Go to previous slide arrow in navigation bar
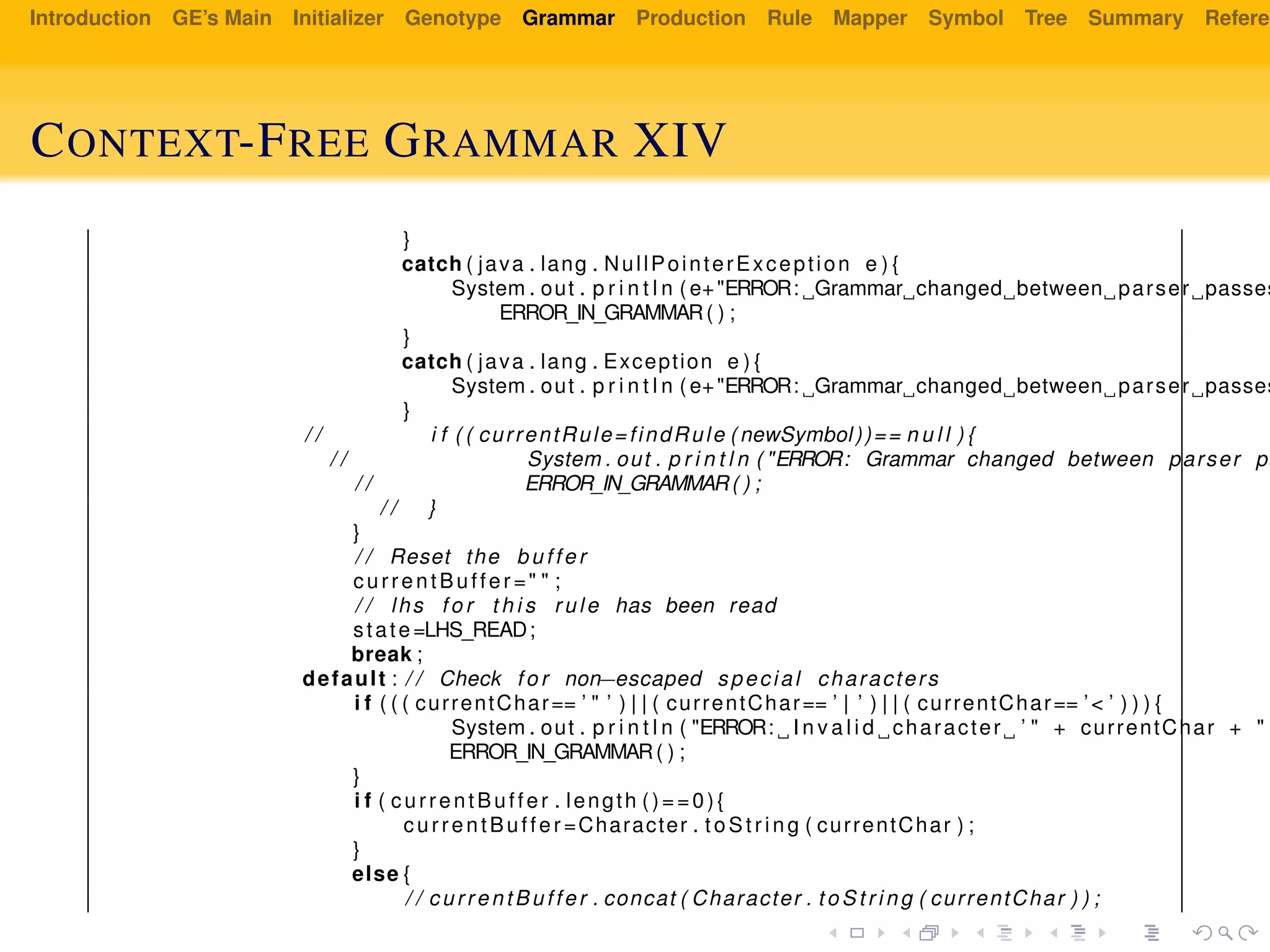The height and width of the screenshot is (952, 1270). [833, 933]
